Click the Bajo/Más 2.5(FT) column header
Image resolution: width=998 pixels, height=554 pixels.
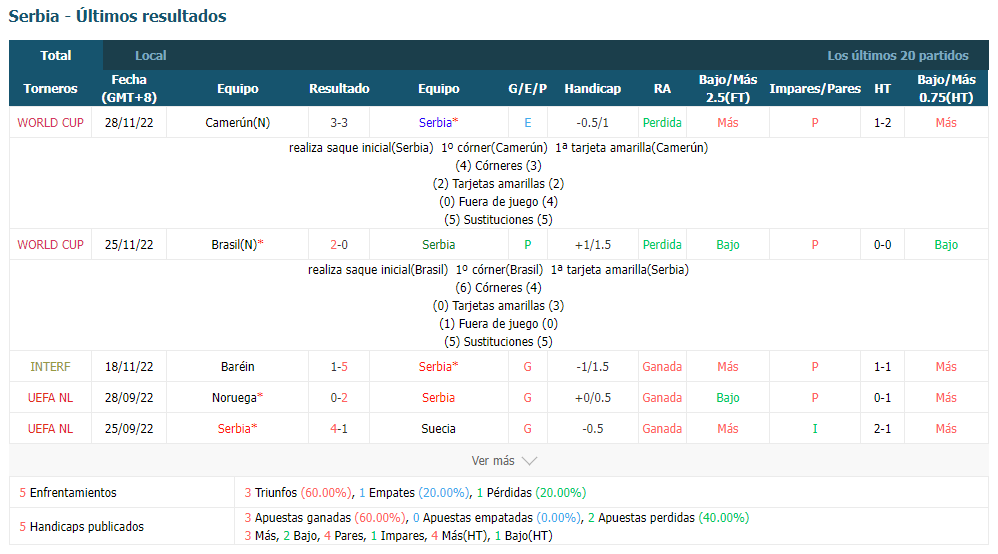coord(727,89)
